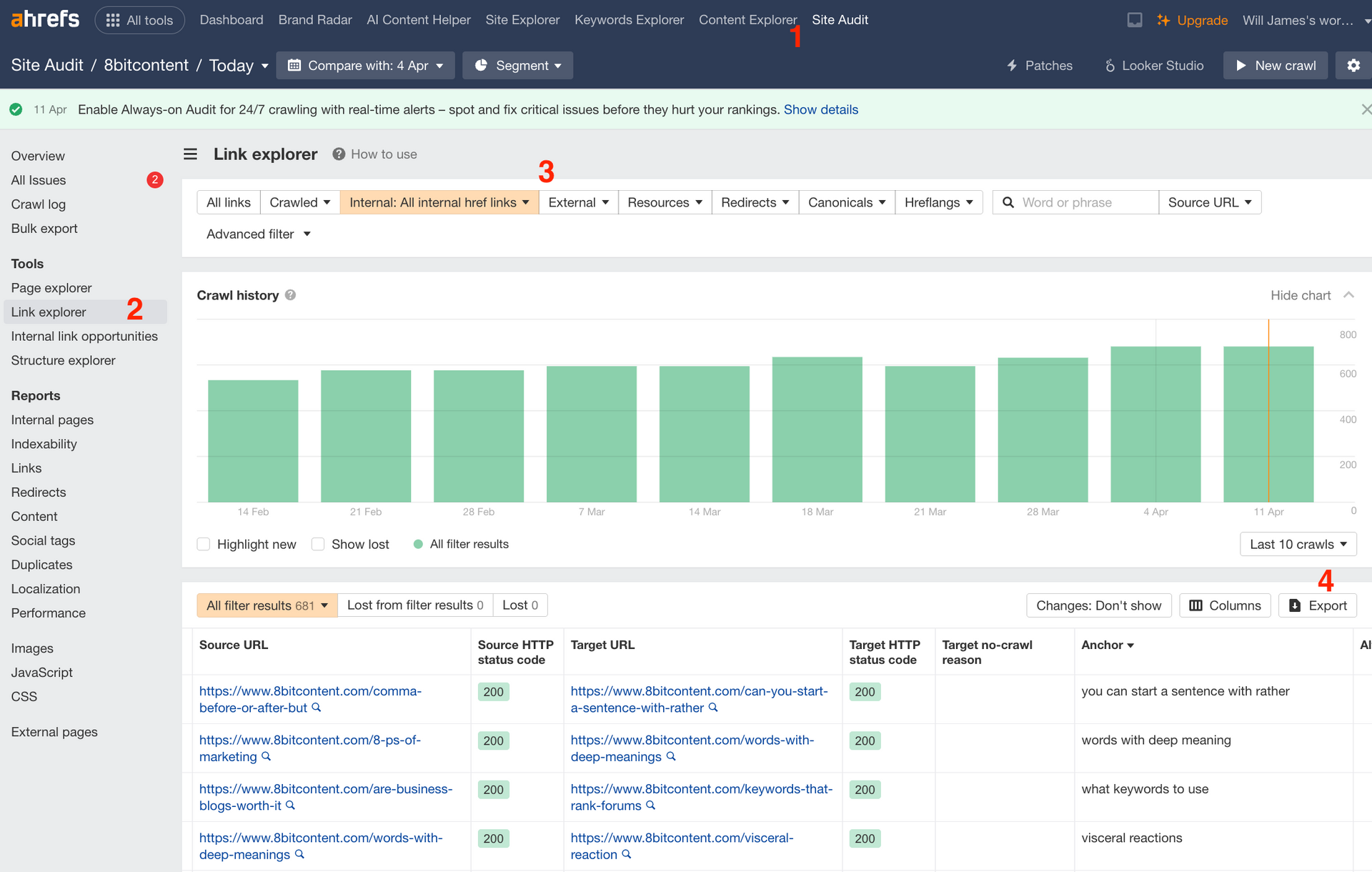Click magnifier icon next to comma-before-or-after-but URL
The width and height of the screenshot is (1372, 872).
tap(317, 708)
